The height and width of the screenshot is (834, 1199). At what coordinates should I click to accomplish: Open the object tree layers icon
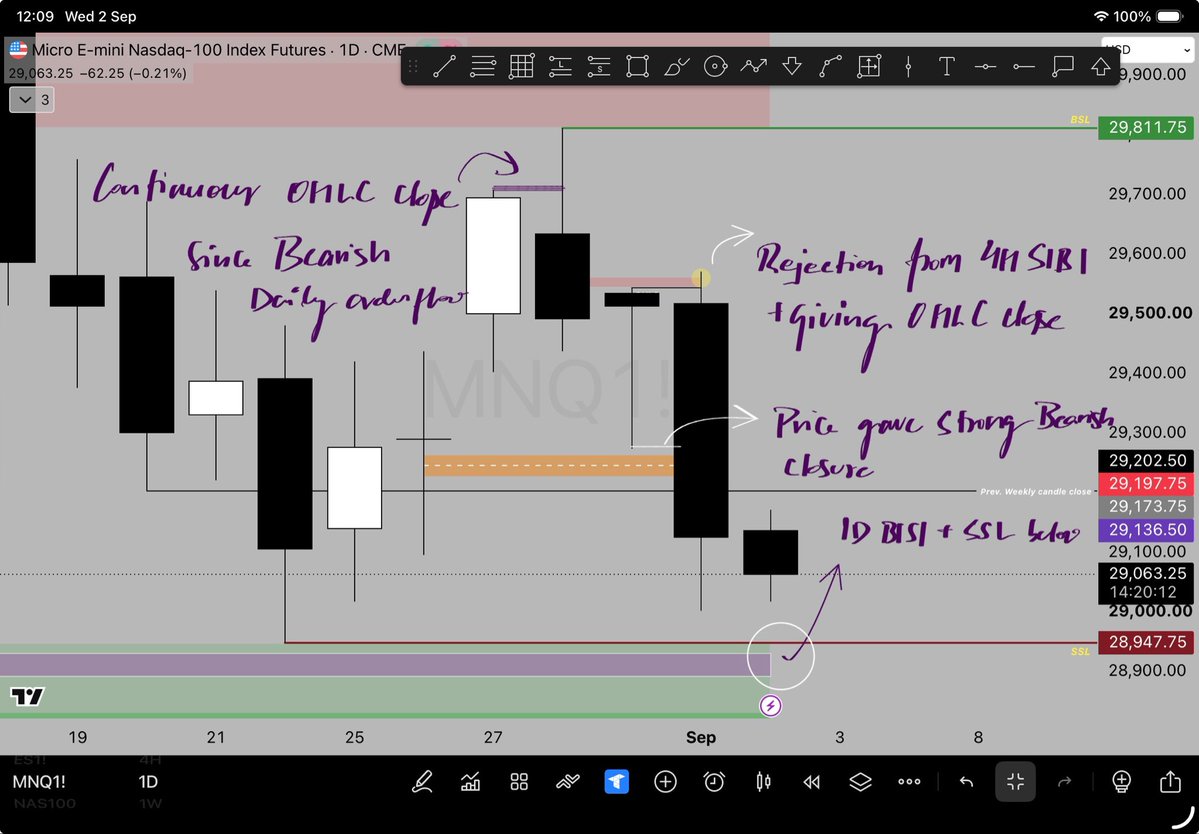coord(860,781)
